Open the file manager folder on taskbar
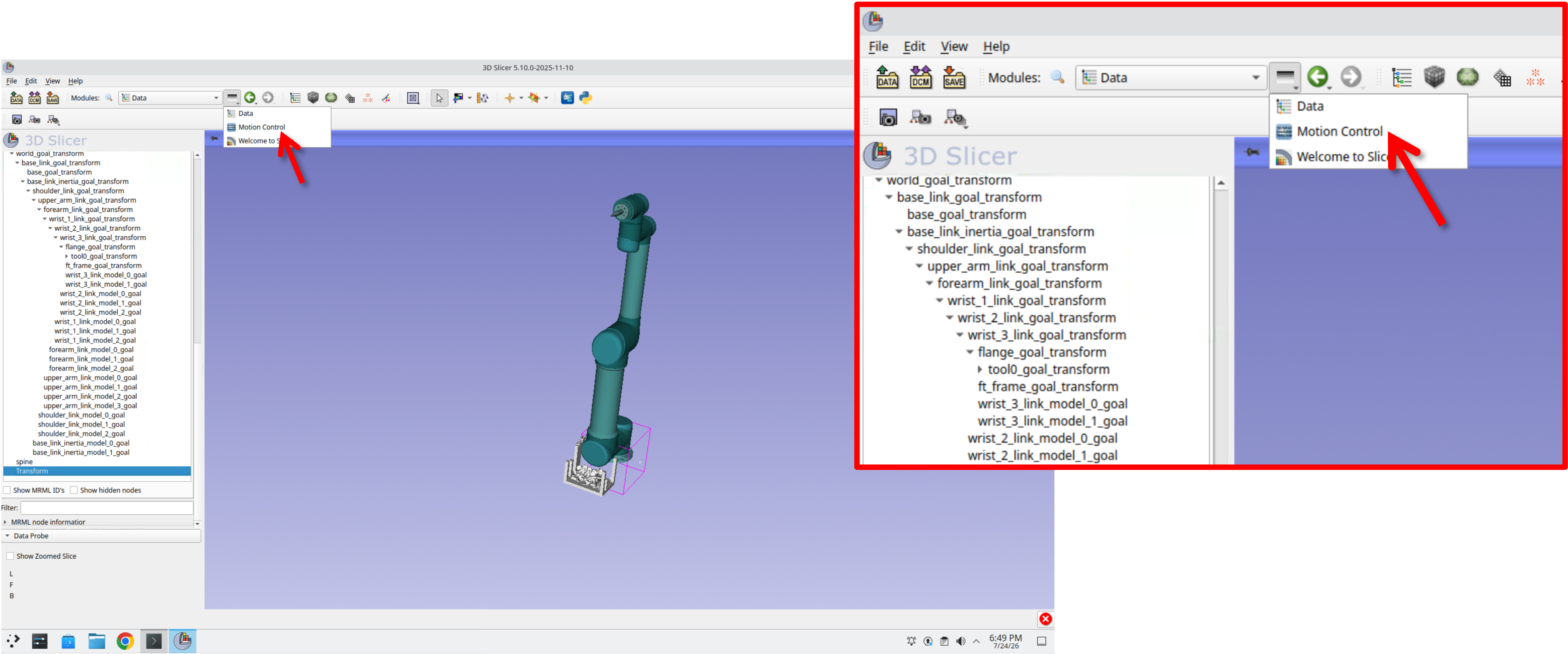This screenshot has height=654, width=1568. (x=96, y=640)
